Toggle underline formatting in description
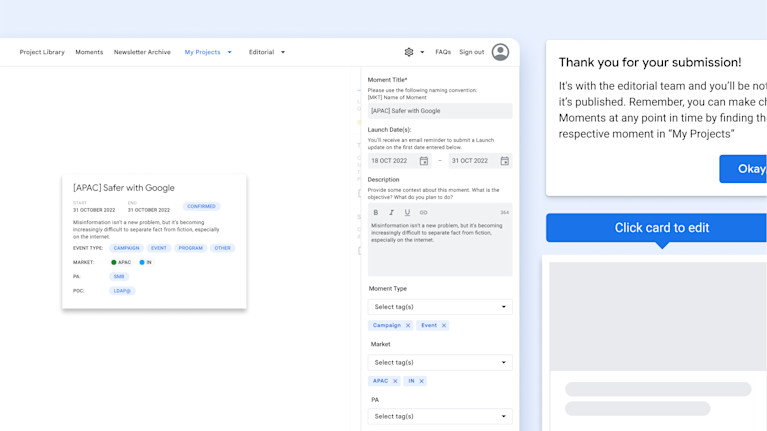This screenshot has width=767, height=431. click(x=407, y=212)
